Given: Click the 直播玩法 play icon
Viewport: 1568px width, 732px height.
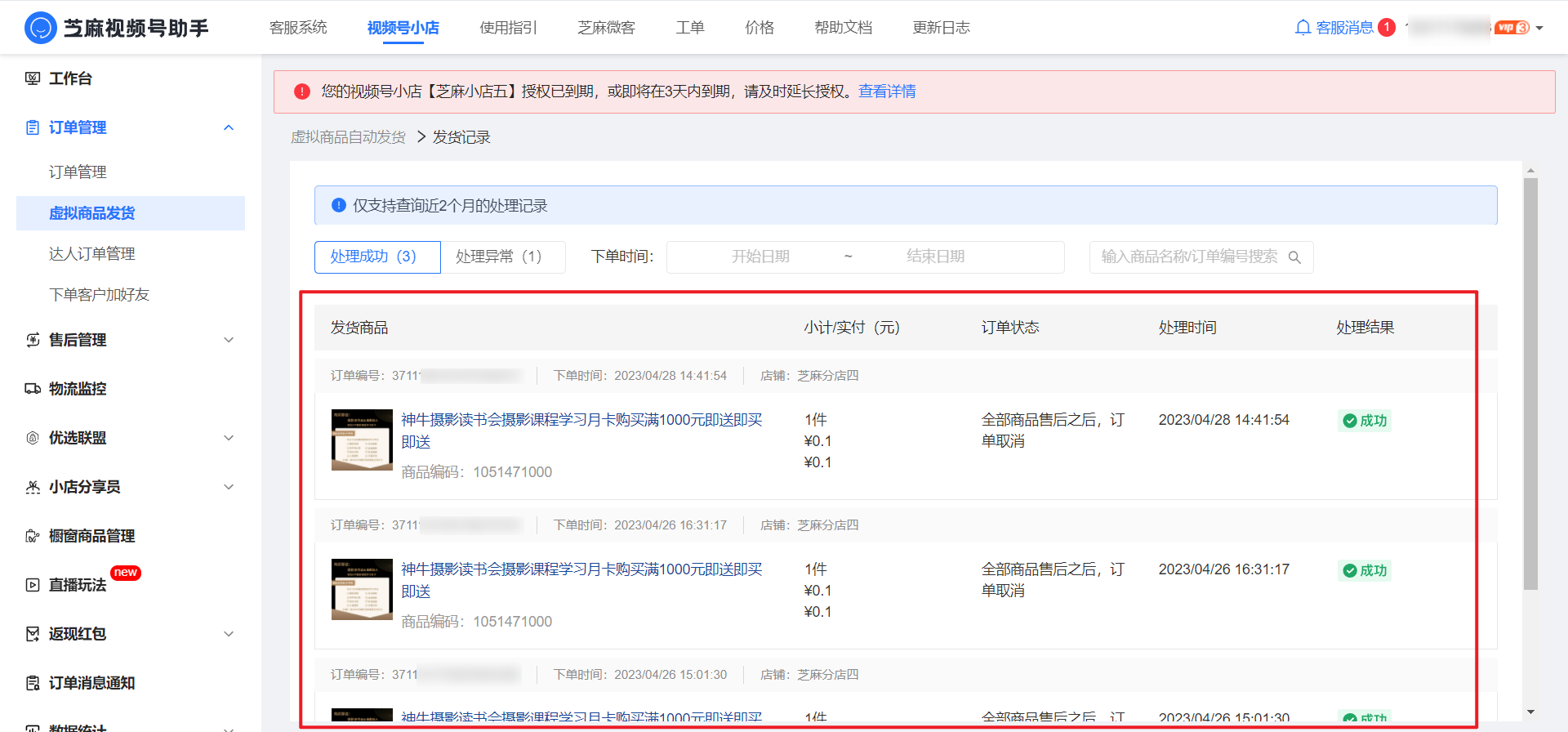Looking at the screenshot, I should pos(33,585).
